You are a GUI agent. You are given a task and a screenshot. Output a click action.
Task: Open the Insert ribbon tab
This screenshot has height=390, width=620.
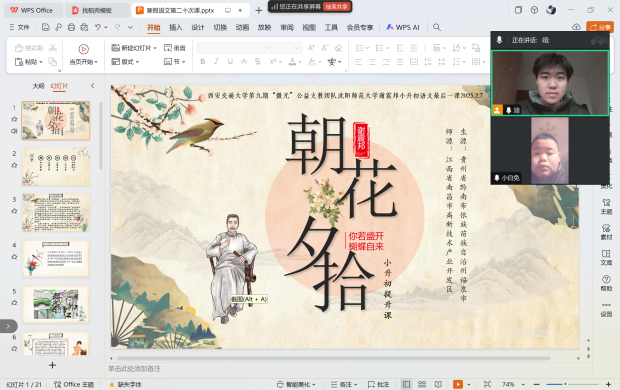pos(176,27)
